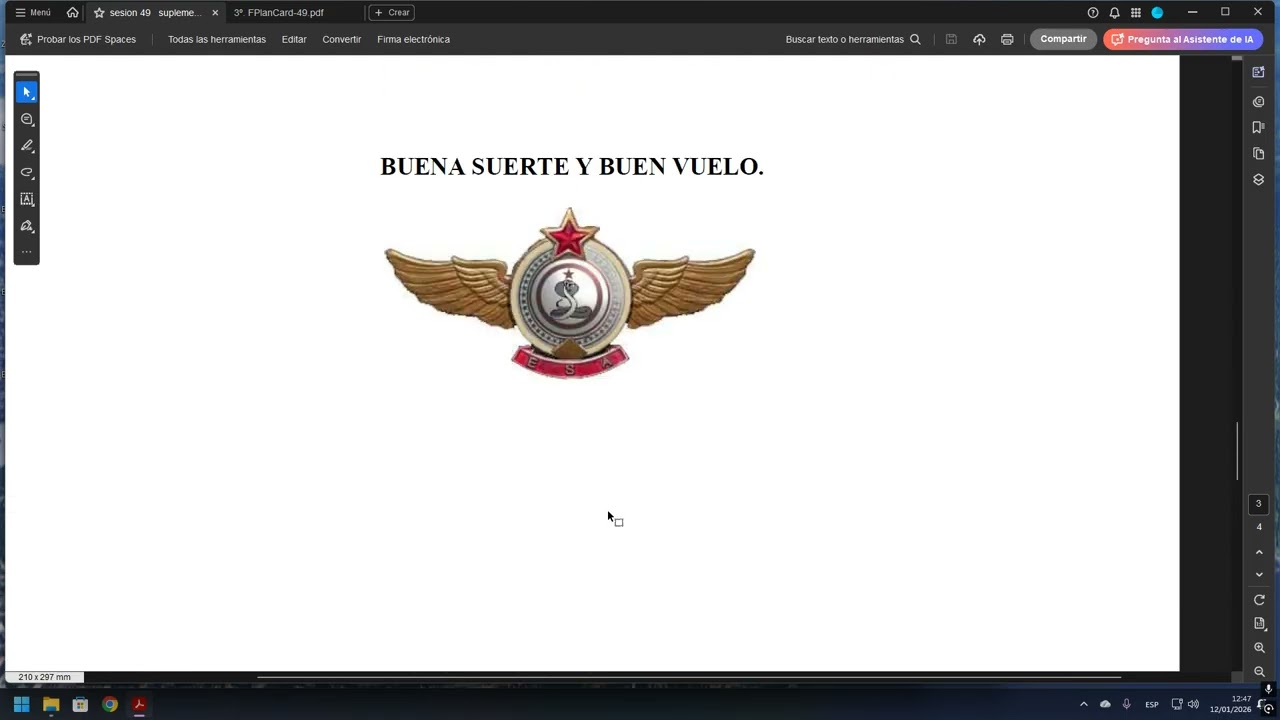The width and height of the screenshot is (1280, 720).
Task: Open the layers panel
Action: click(1259, 179)
